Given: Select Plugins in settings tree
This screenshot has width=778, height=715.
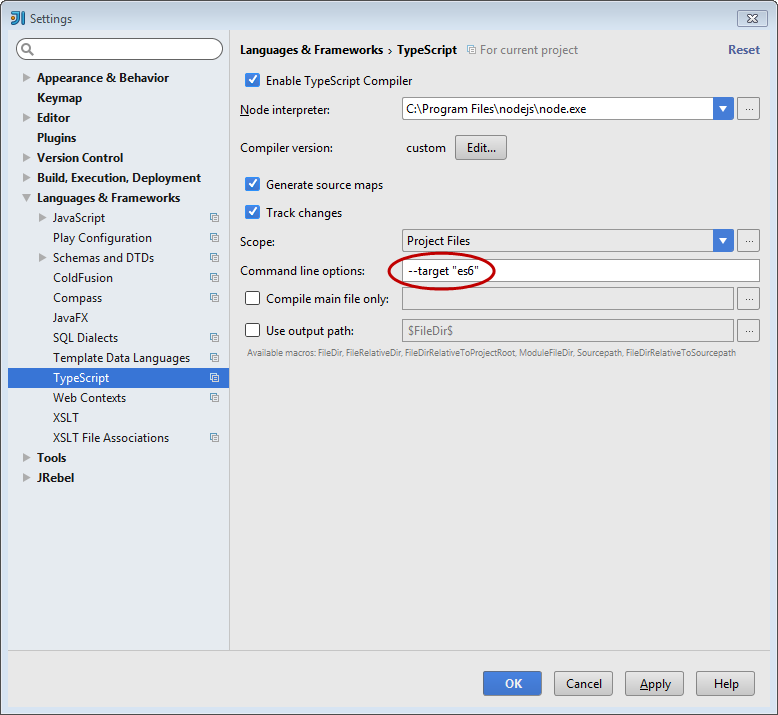Looking at the screenshot, I should [x=57, y=137].
